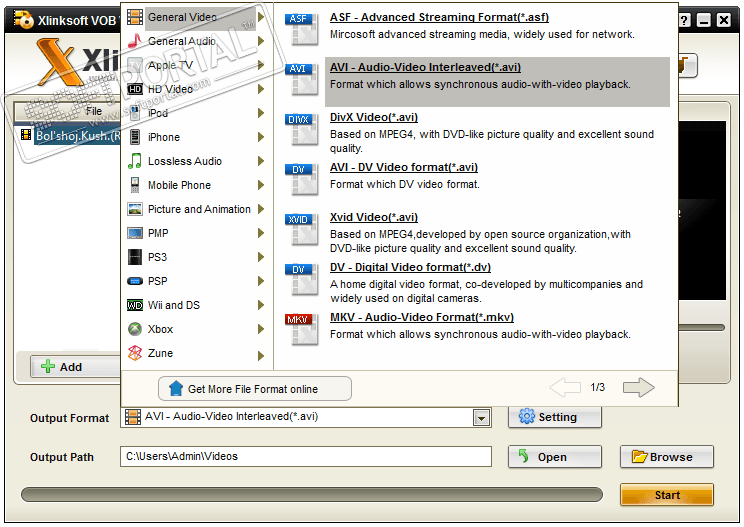Click the home icon on Get More File Format

tap(176, 388)
